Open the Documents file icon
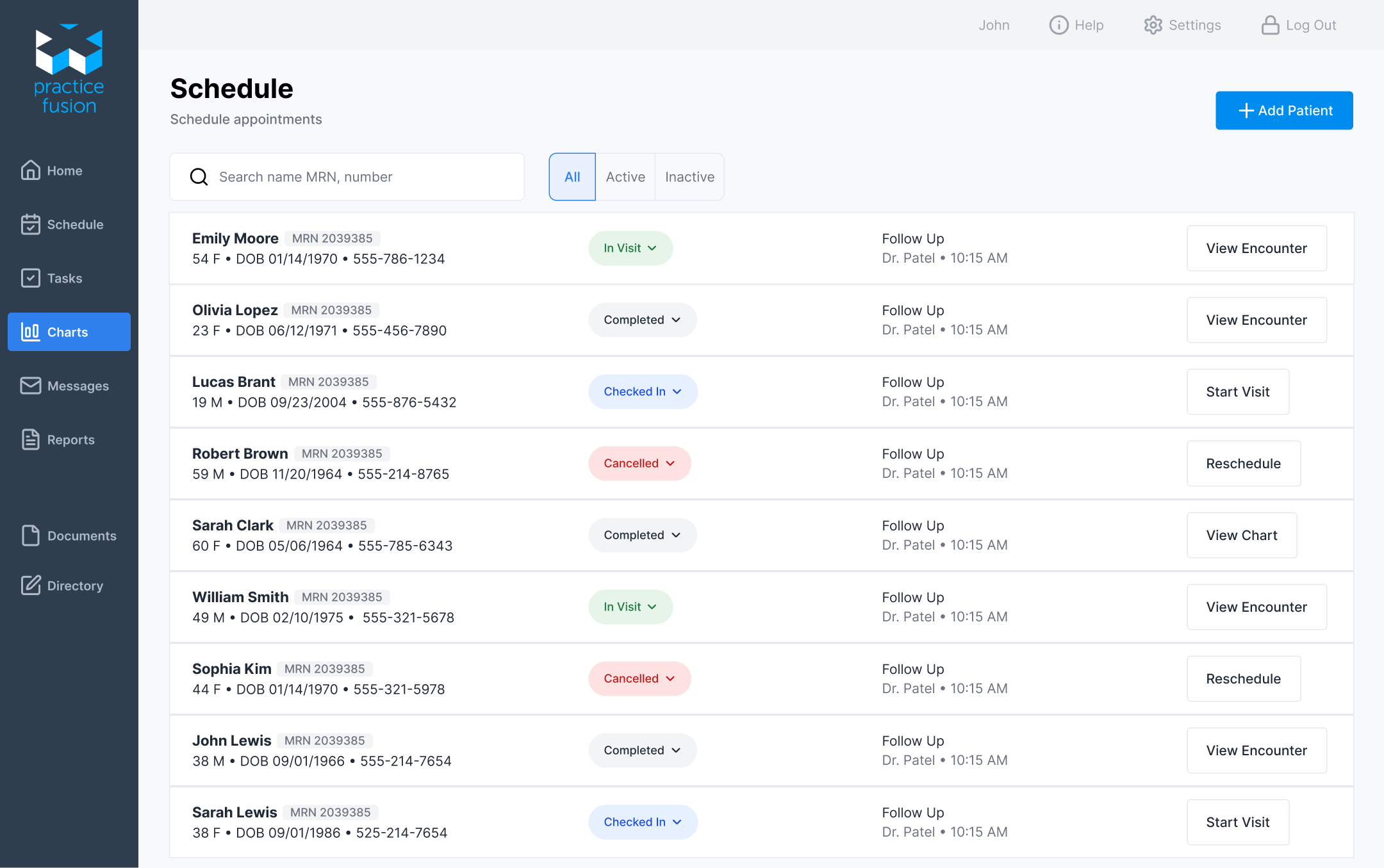1384x868 pixels. point(30,536)
